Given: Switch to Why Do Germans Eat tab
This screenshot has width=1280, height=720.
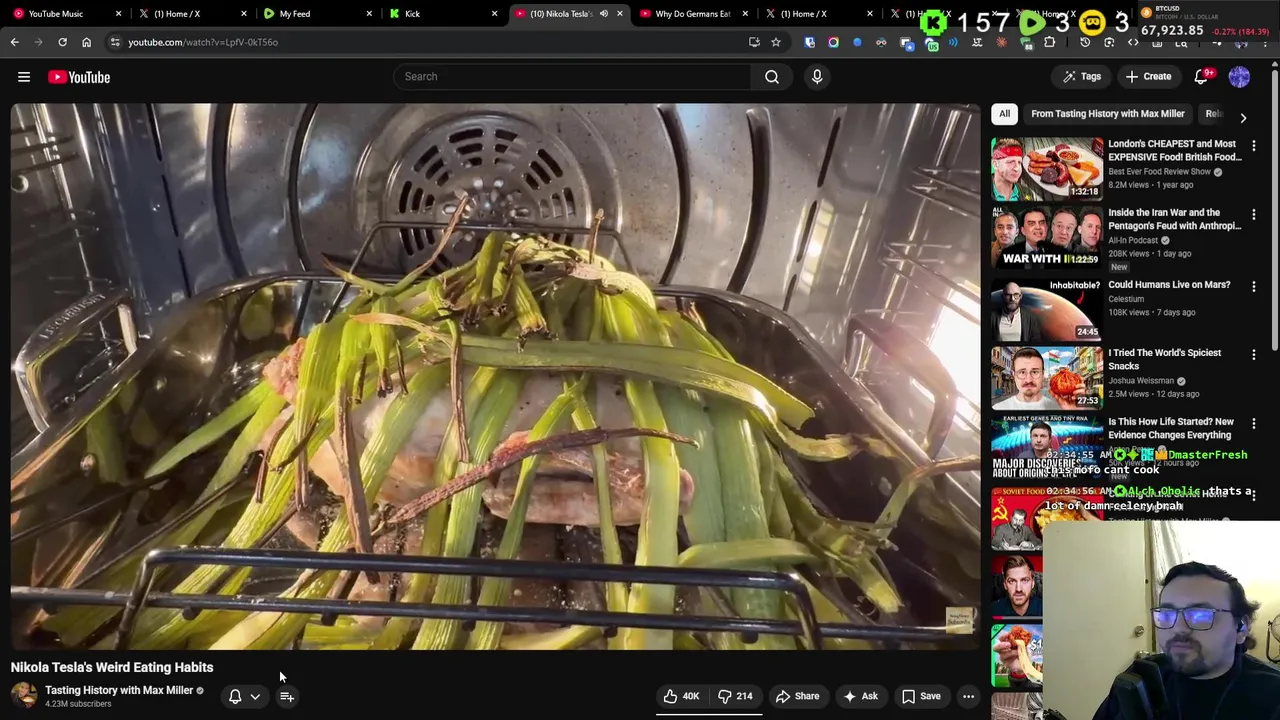Looking at the screenshot, I should point(693,14).
